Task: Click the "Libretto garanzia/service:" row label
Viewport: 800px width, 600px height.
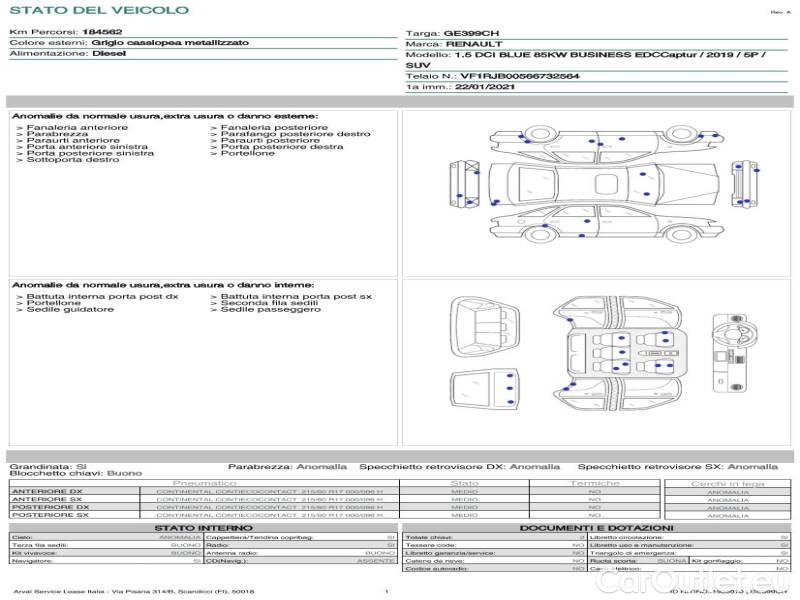Action: pos(450,553)
